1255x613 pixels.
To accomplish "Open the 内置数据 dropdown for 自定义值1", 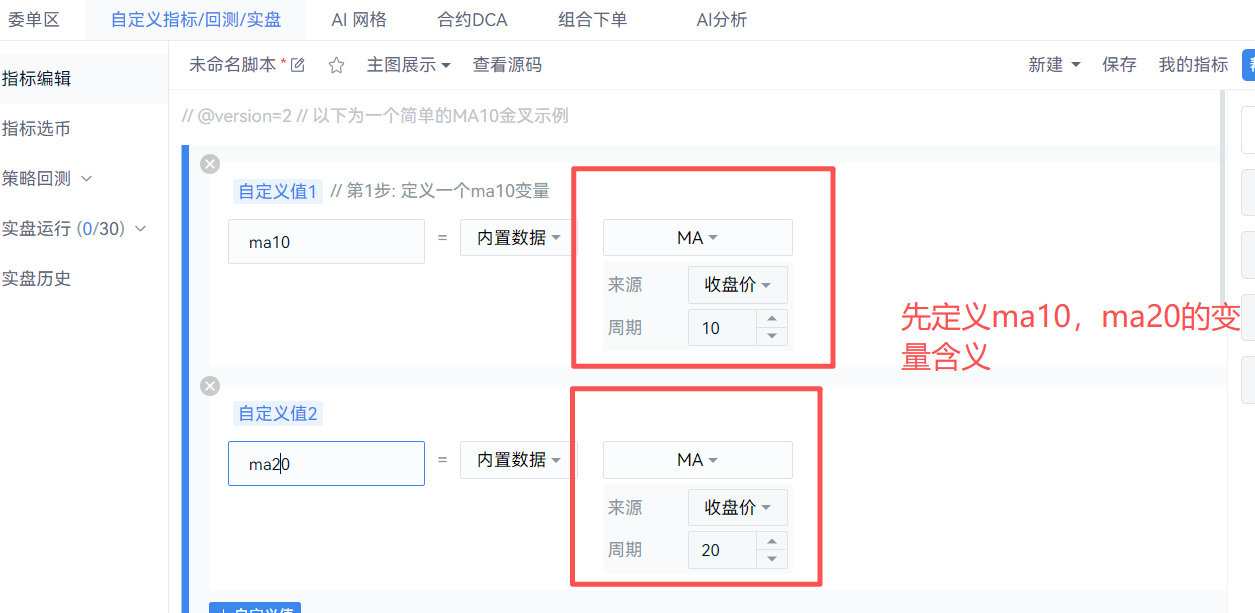I will [518, 238].
